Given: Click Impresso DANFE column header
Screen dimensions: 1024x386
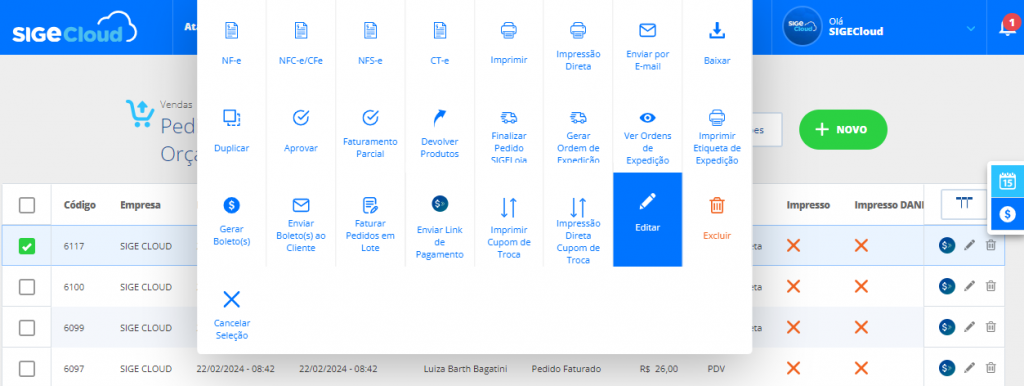Looking at the screenshot, I should [889, 205].
